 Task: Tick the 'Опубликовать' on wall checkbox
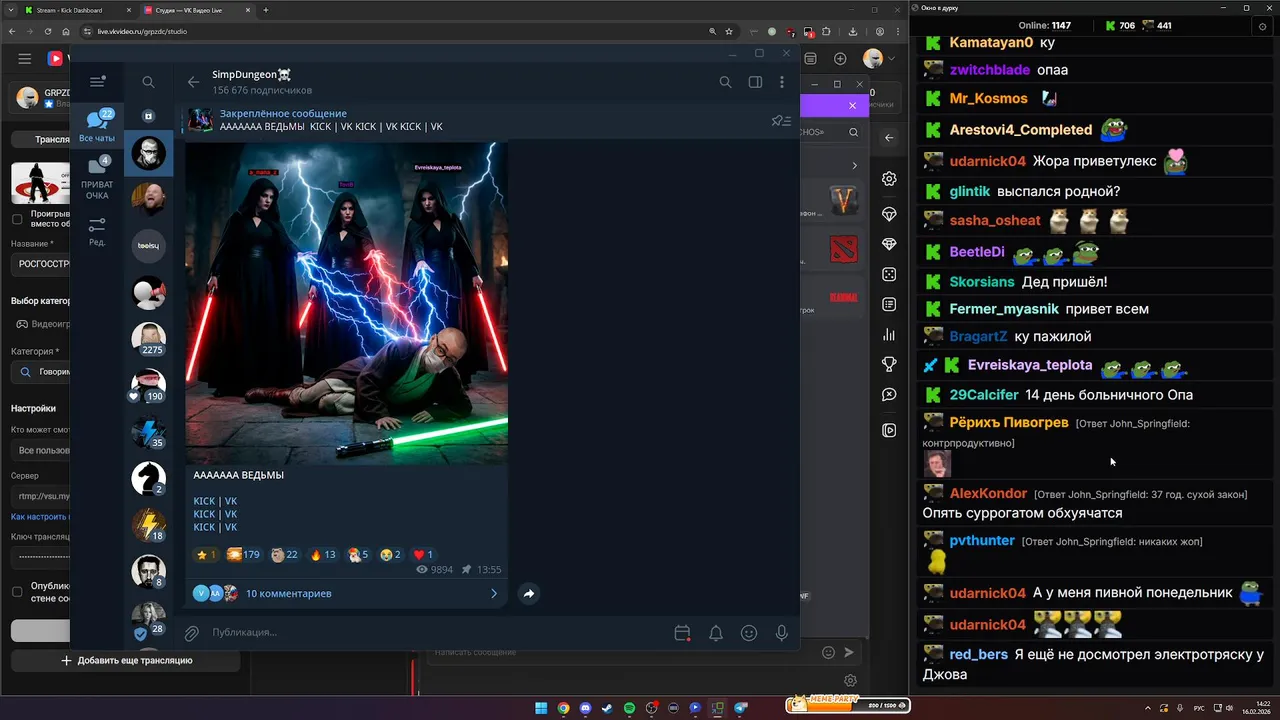pyautogui.click(x=16, y=592)
